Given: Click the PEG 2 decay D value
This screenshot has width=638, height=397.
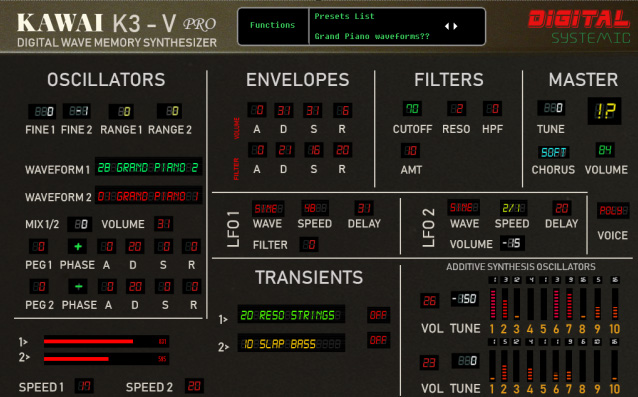Looking at the screenshot, I should 135,286.
